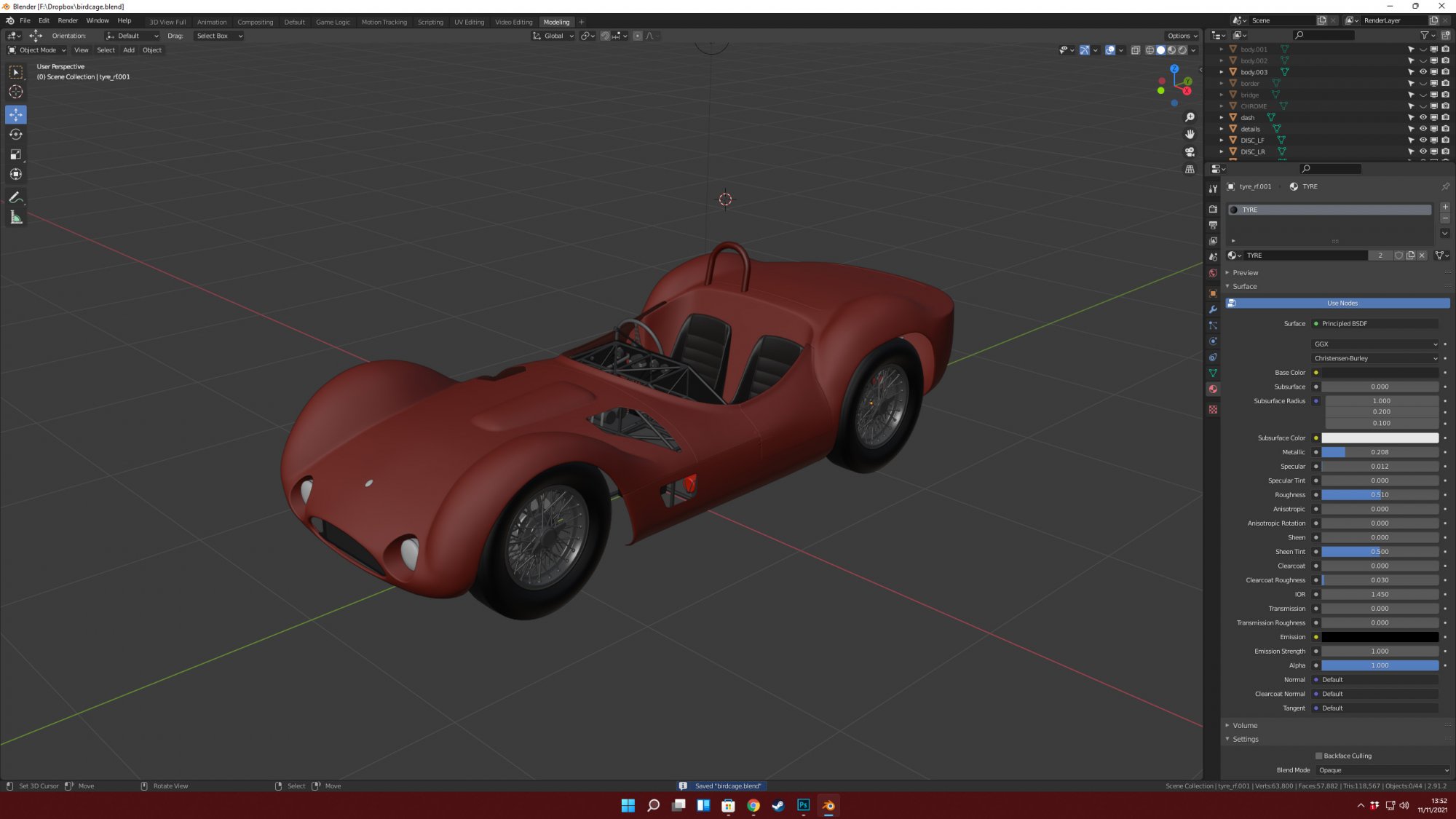Toggle X-Ray mode in viewport header

(1136, 50)
